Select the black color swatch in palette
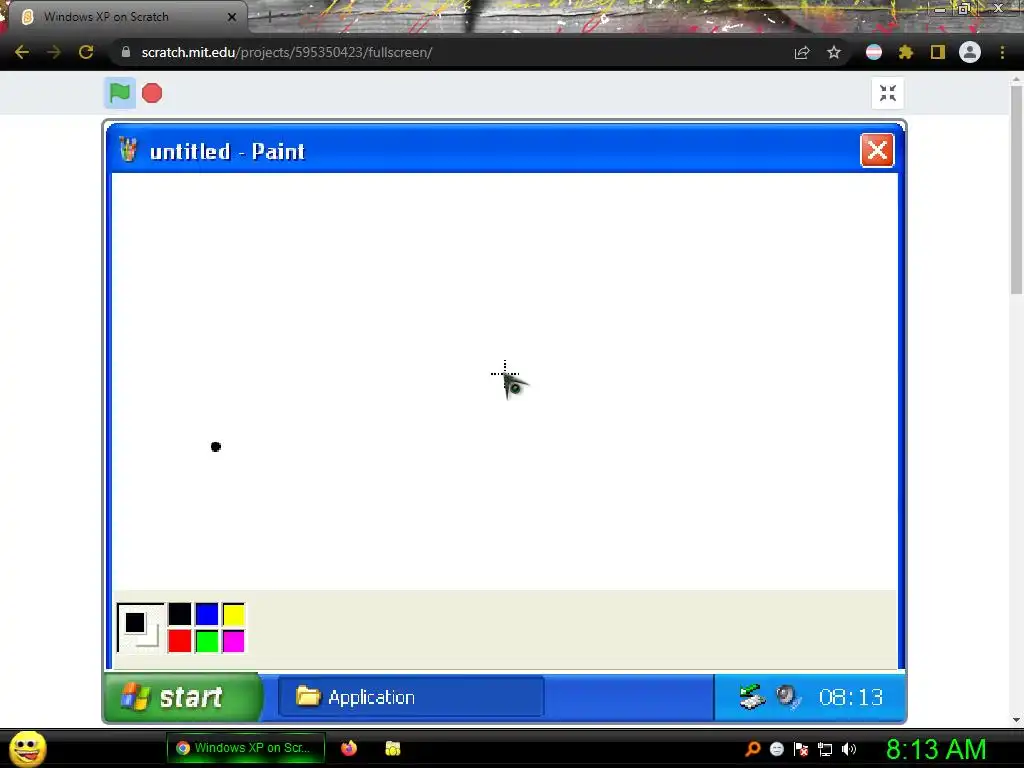 click(180, 614)
